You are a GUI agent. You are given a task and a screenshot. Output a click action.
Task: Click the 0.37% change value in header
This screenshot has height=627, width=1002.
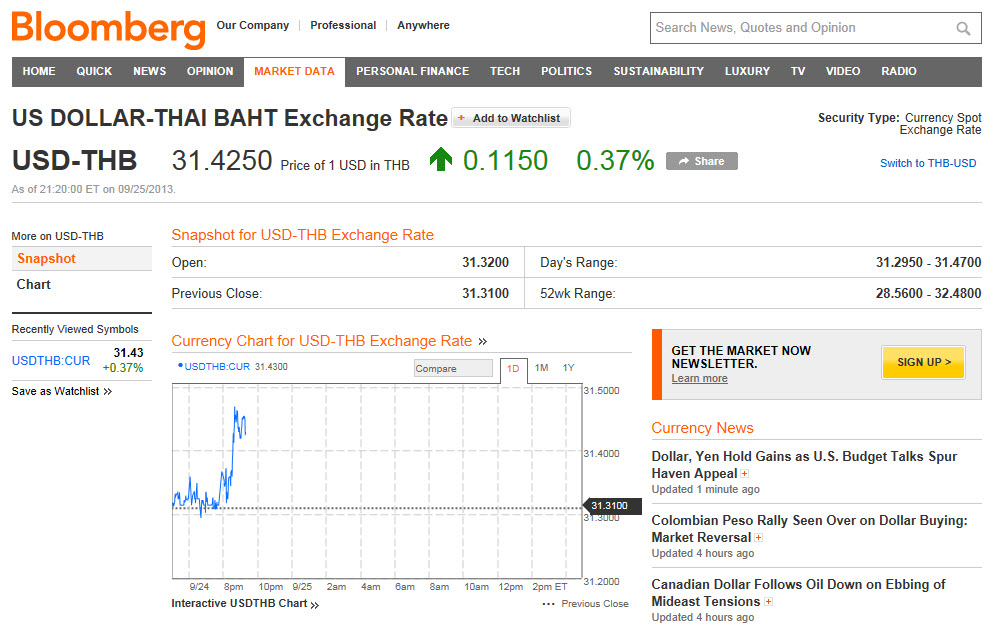[615, 160]
